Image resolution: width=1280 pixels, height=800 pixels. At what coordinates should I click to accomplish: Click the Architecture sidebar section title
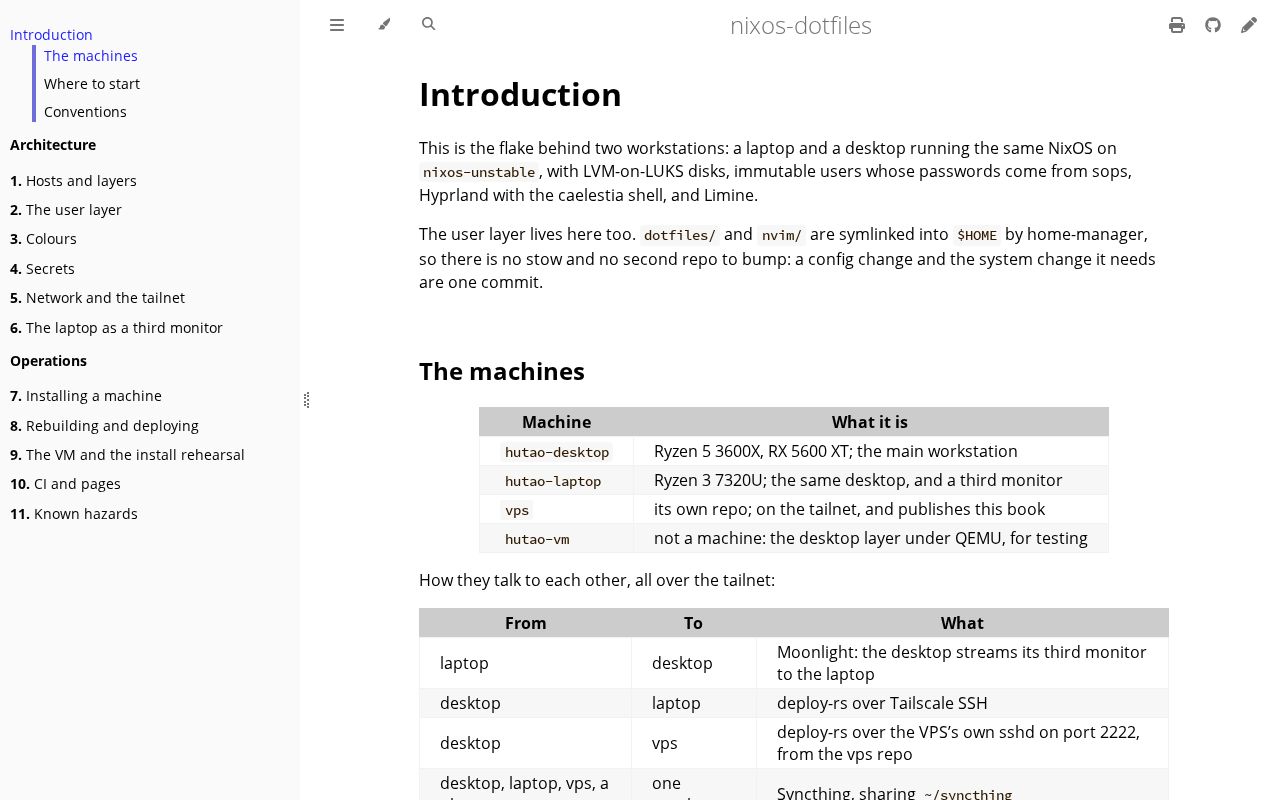[53, 145]
